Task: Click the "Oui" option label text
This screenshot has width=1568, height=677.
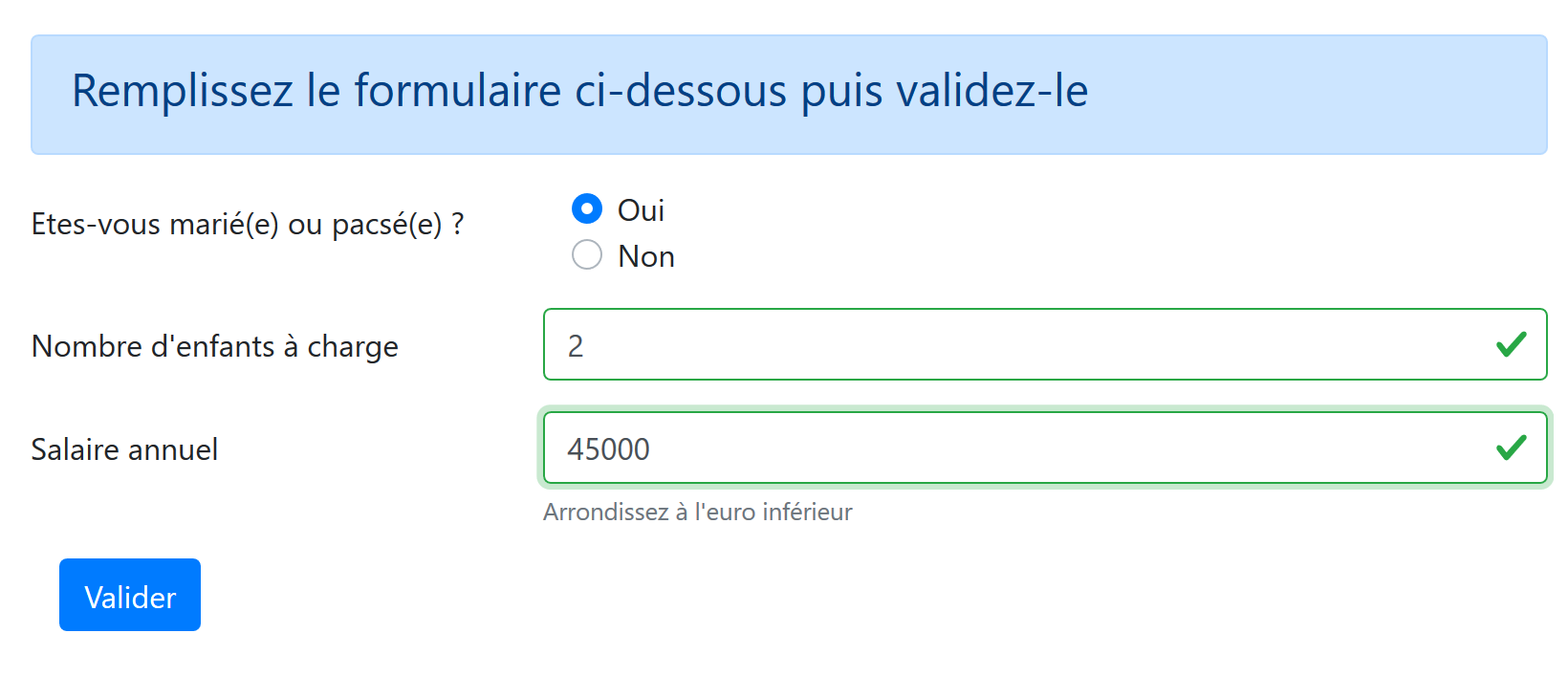Action: [x=641, y=210]
